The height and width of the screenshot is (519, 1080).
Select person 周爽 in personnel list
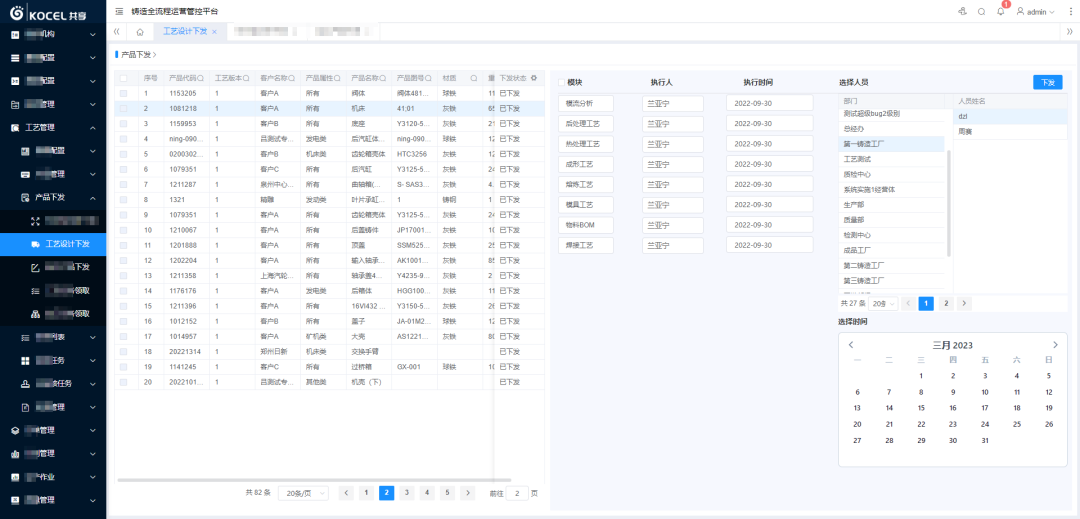coord(1010,131)
